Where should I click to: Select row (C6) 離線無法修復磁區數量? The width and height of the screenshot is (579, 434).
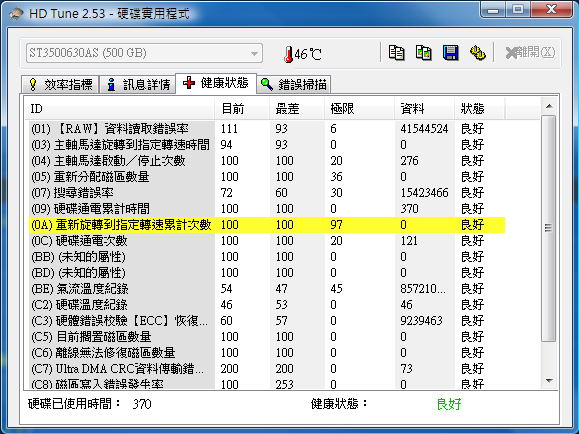pos(267,353)
